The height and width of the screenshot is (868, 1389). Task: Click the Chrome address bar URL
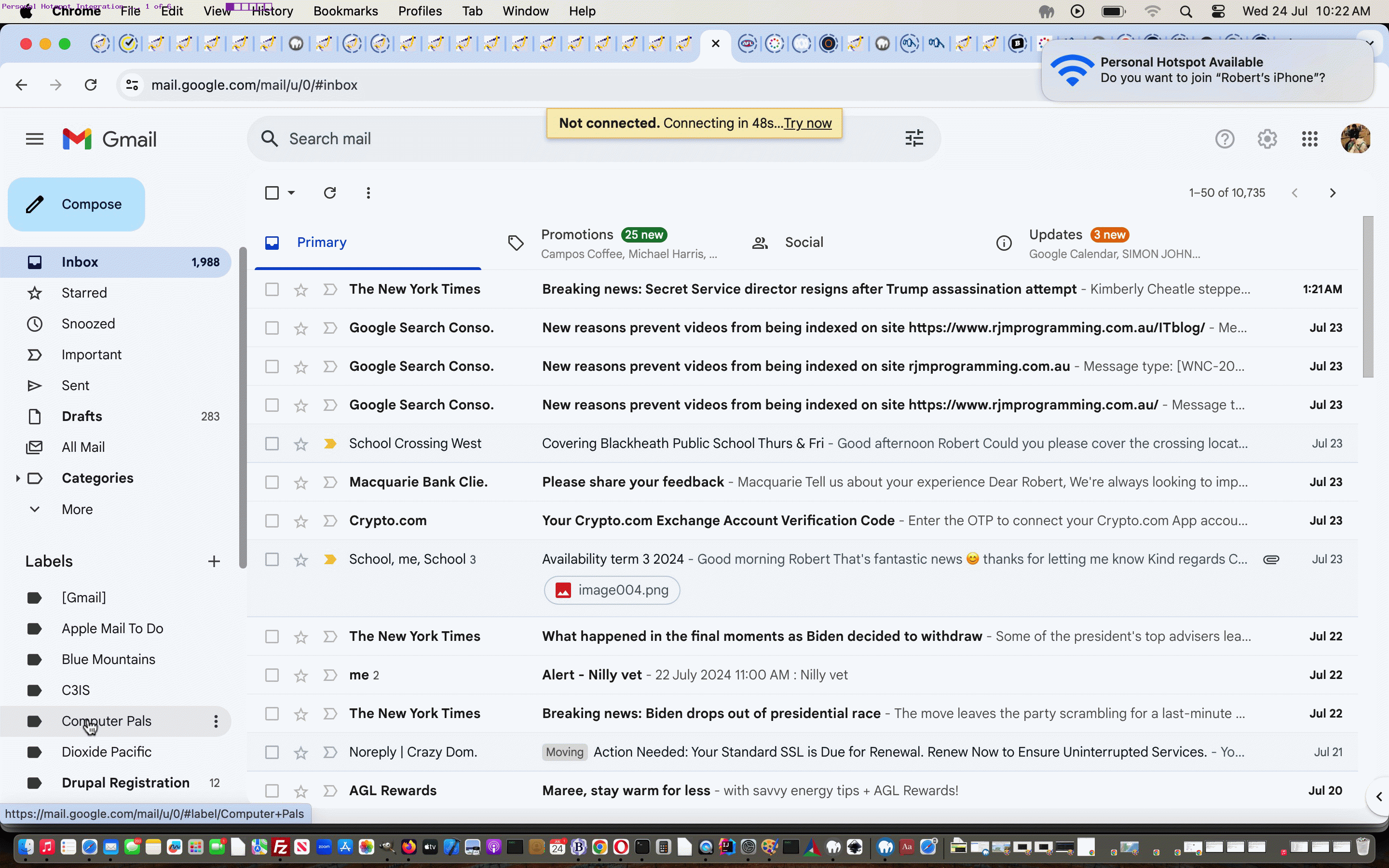coord(254,85)
